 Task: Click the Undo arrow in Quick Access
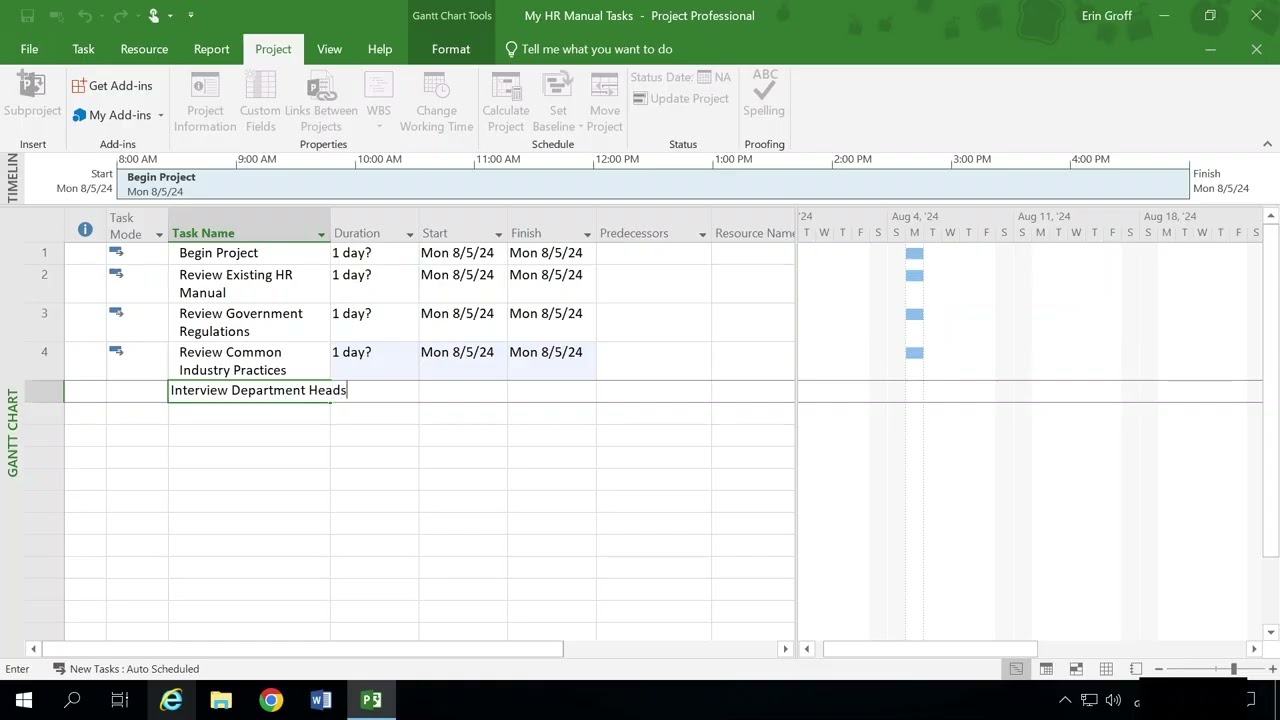pos(86,16)
